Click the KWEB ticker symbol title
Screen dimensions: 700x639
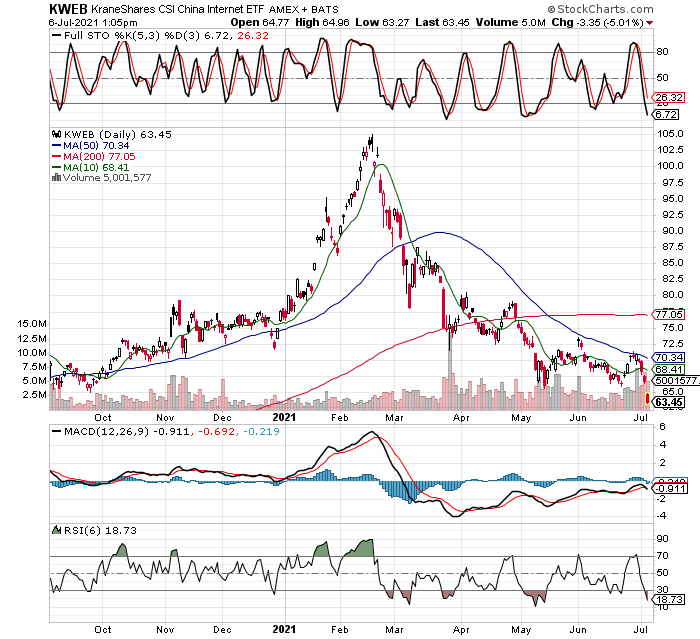click(x=68, y=8)
